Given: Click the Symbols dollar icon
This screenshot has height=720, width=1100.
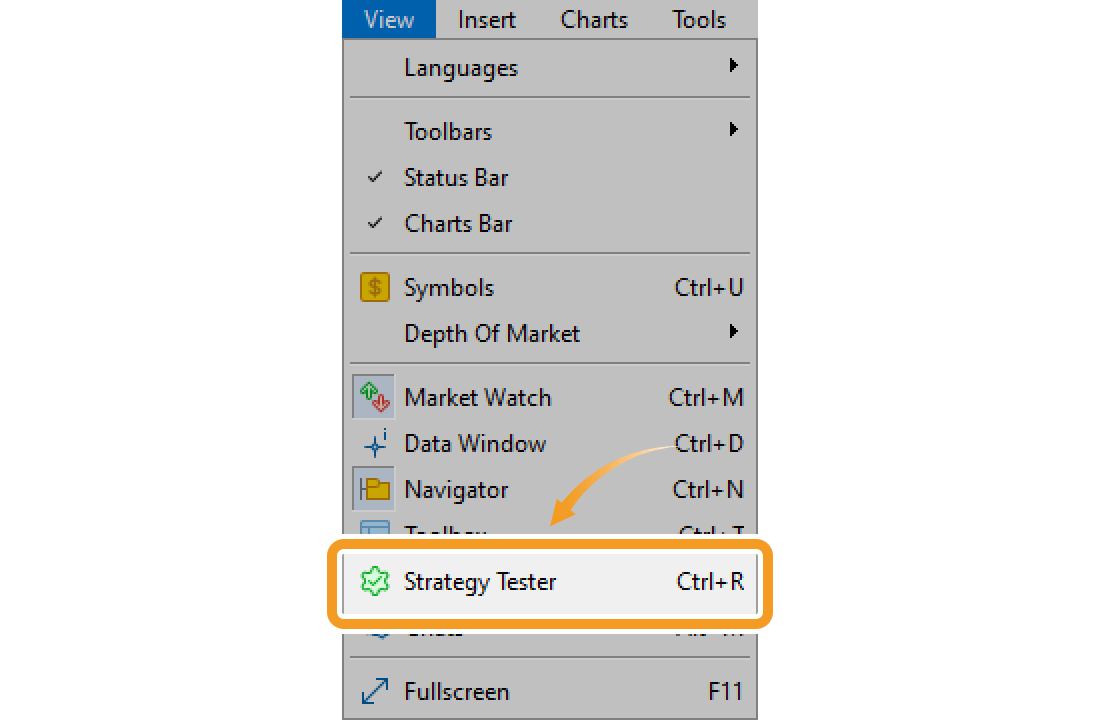Looking at the screenshot, I should pos(374,287).
